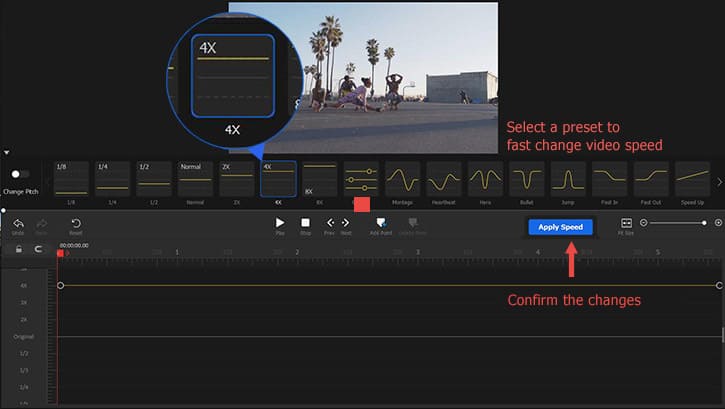Click the Fit Size icon

(626, 223)
